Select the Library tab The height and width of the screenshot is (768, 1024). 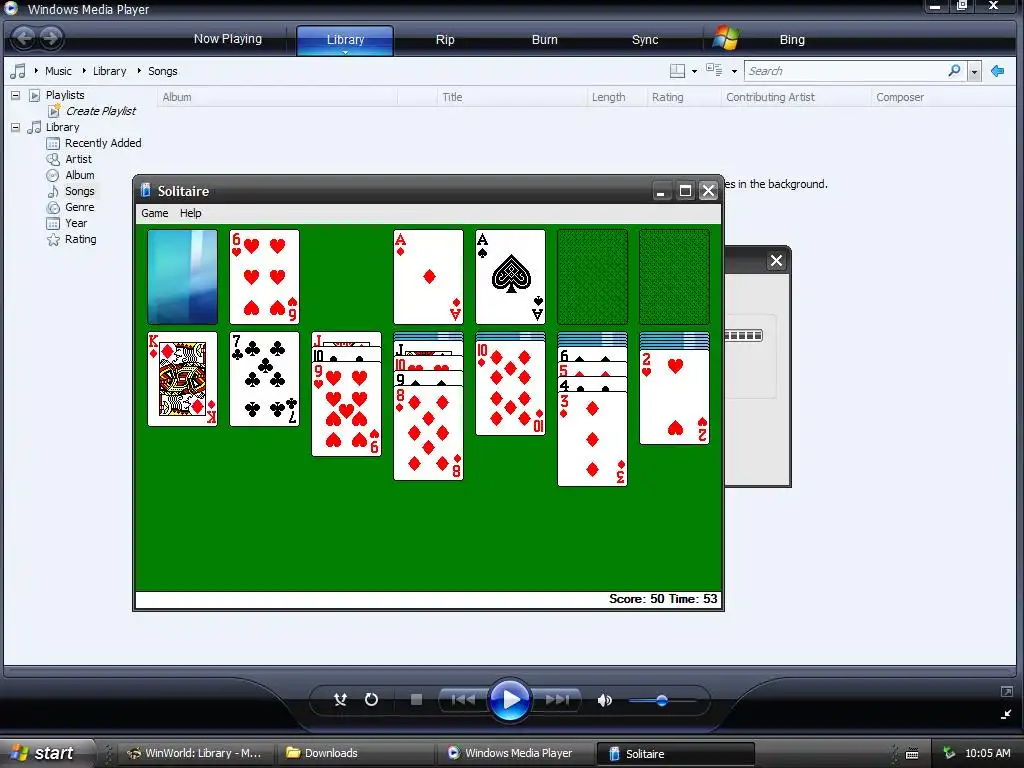(x=345, y=40)
